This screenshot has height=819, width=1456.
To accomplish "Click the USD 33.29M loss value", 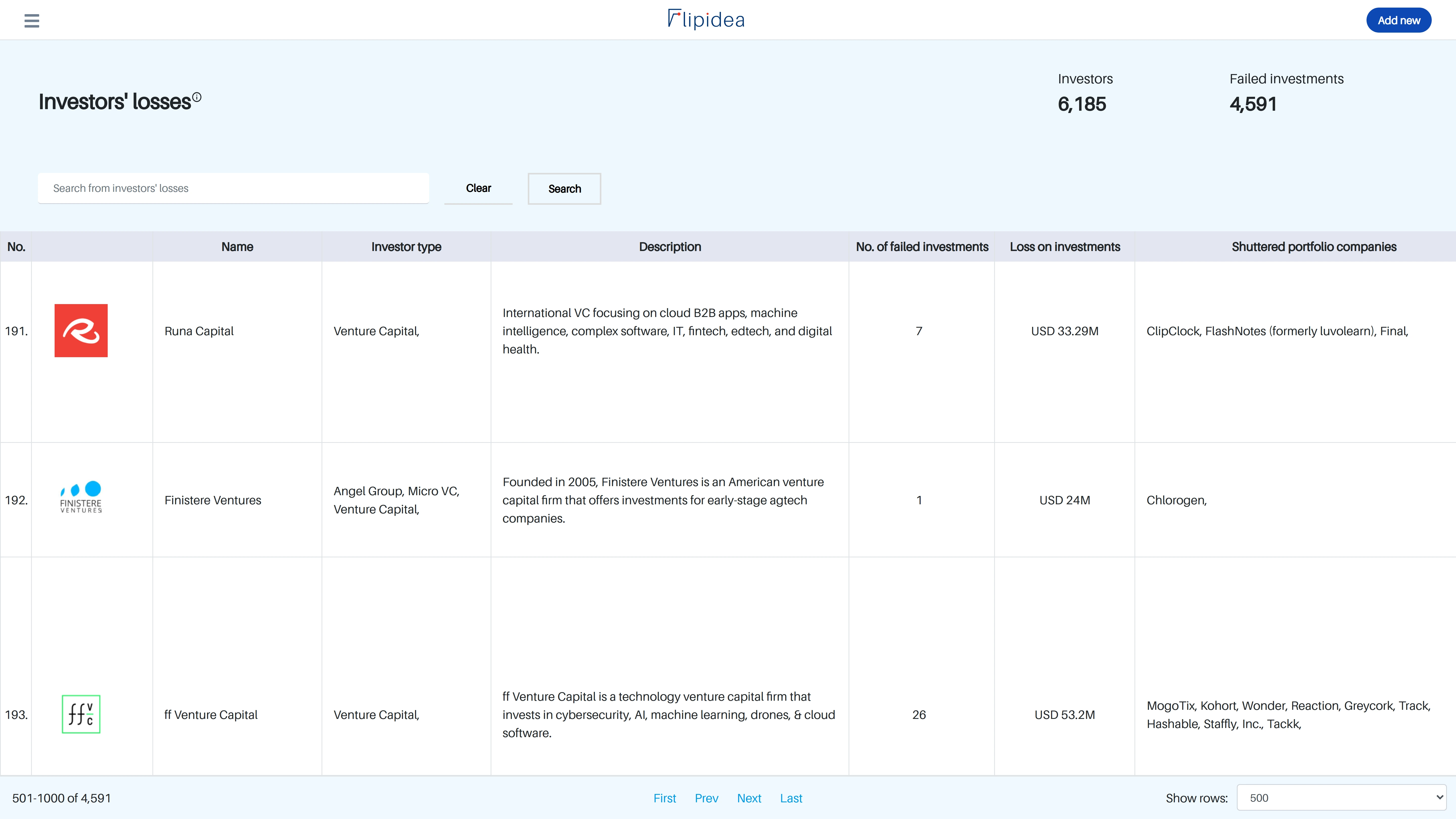I will [1065, 331].
